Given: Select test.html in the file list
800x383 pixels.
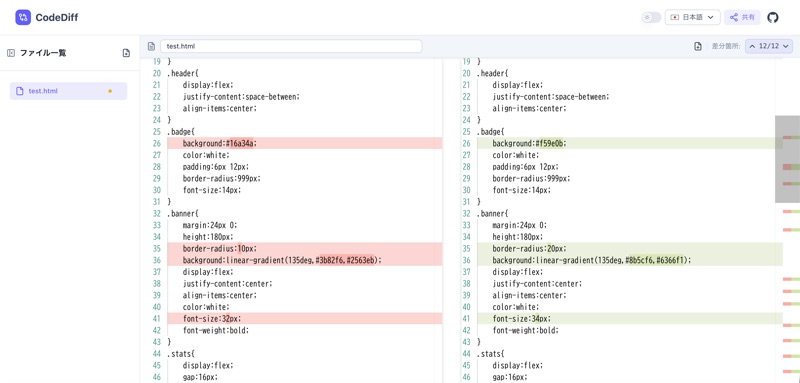Looking at the screenshot, I should click(x=68, y=91).
